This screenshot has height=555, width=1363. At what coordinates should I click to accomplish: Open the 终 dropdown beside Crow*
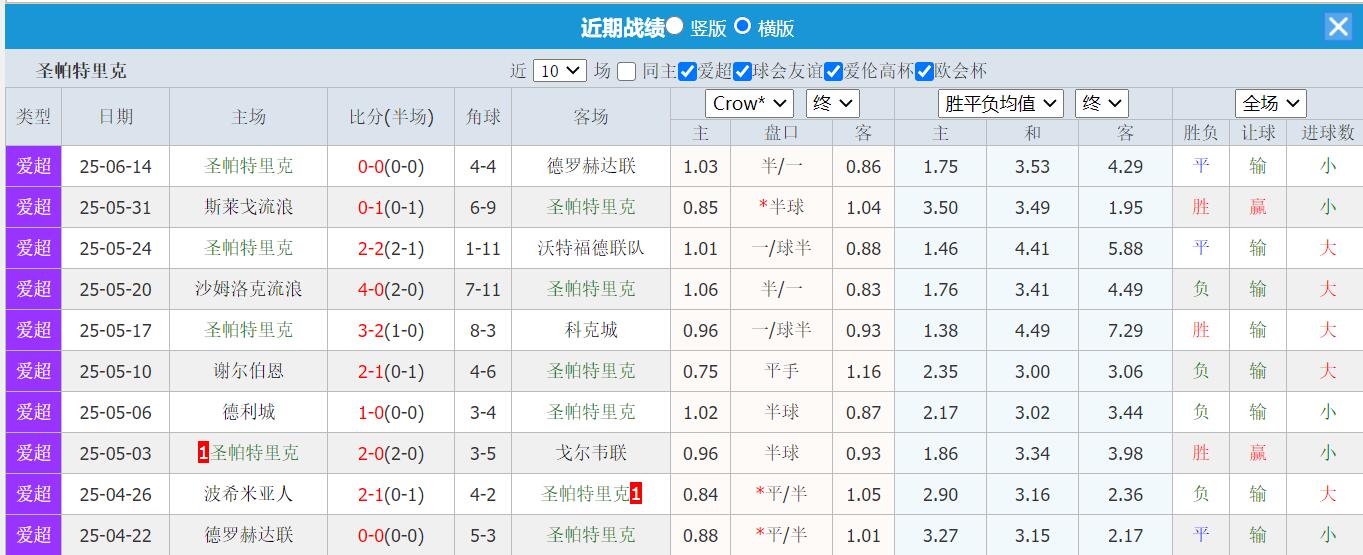tap(832, 103)
